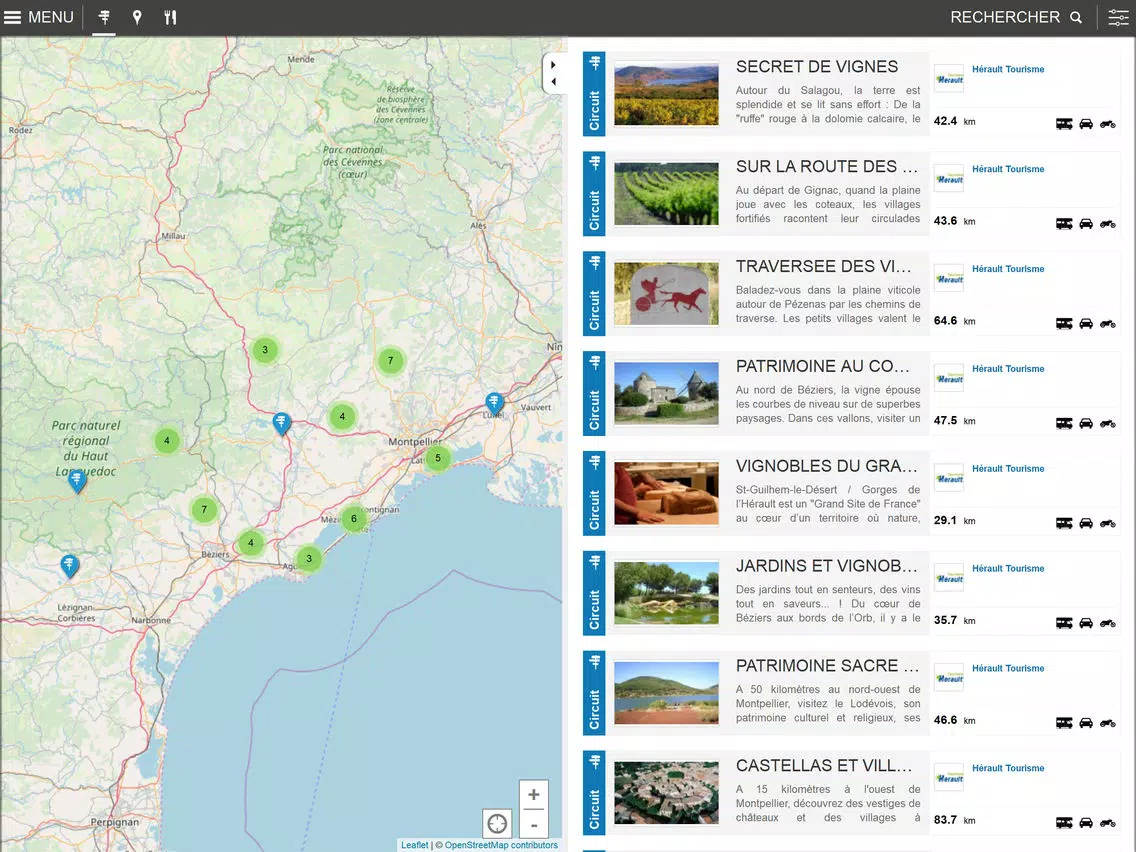Screen dimensions: 1136x852
Task: Click motorcycle icon on Secret de Vignes
Action: click(x=1108, y=124)
